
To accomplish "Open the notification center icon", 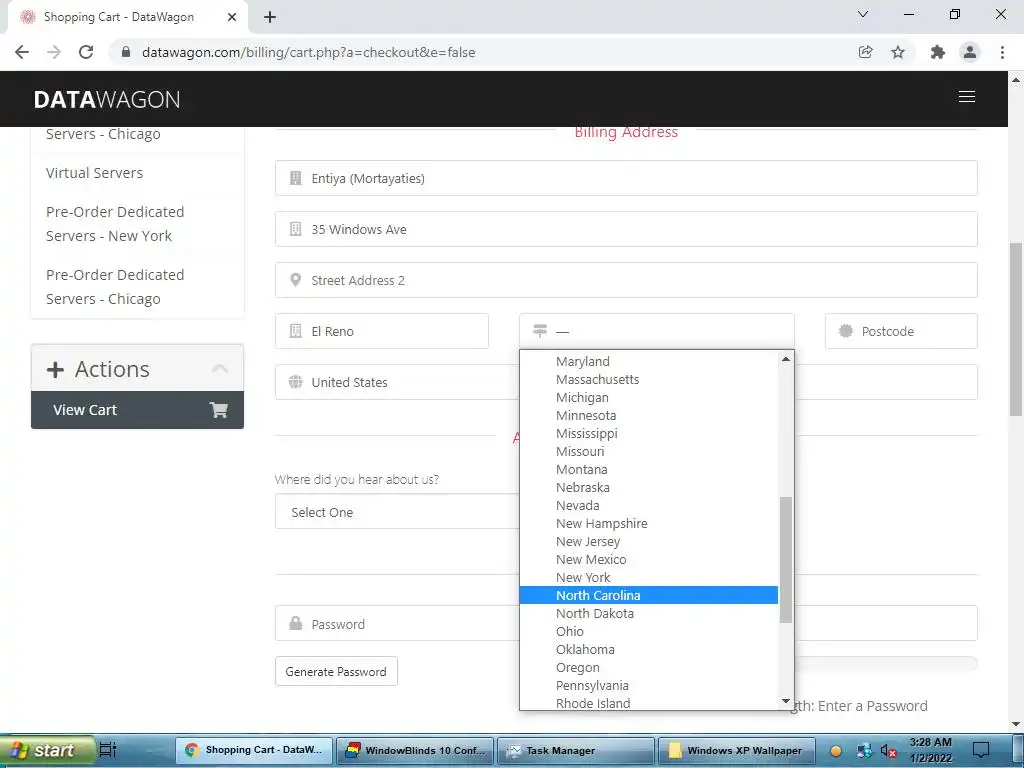I will [981, 750].
